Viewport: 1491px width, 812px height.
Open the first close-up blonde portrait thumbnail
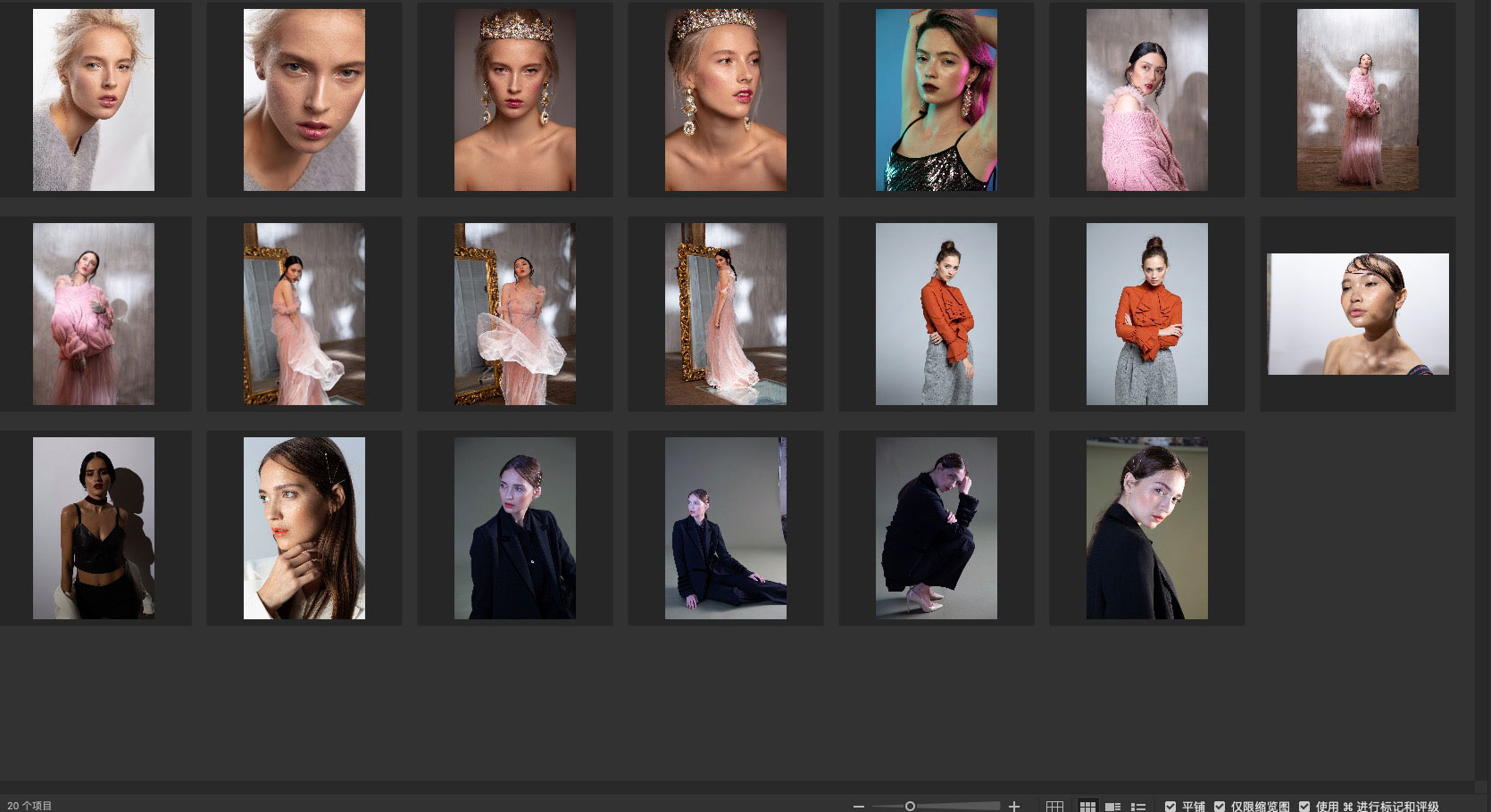94,100
